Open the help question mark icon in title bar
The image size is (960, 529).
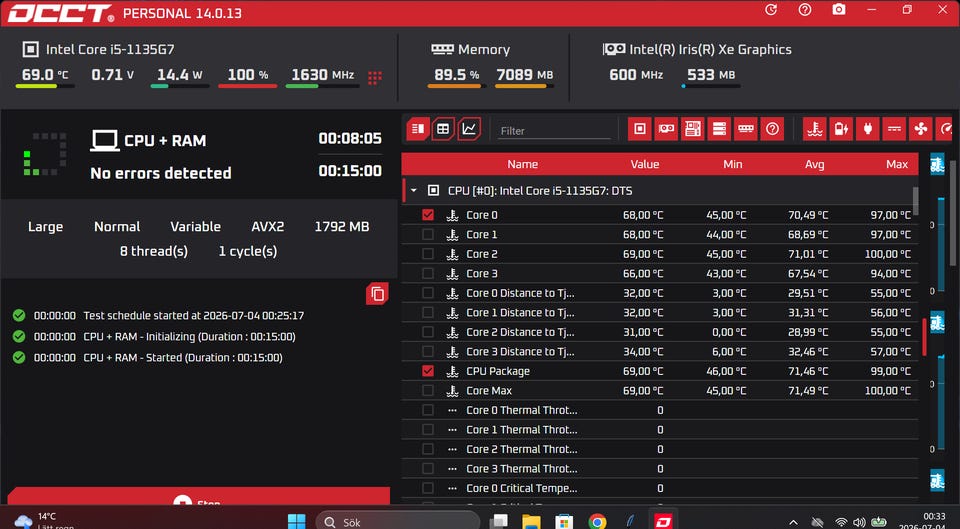coord(805,10)
